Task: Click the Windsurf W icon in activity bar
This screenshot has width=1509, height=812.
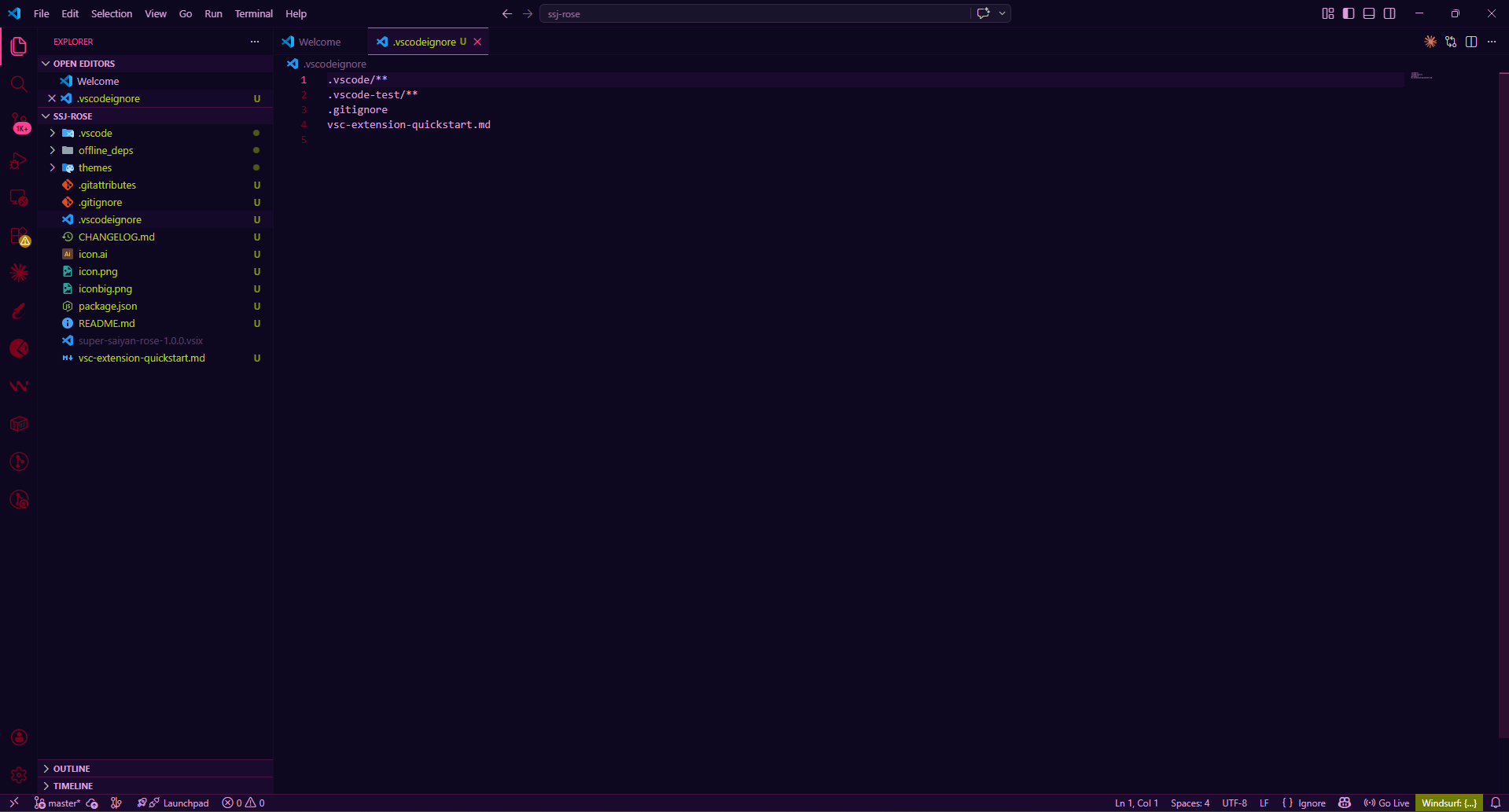Action: 19,386
